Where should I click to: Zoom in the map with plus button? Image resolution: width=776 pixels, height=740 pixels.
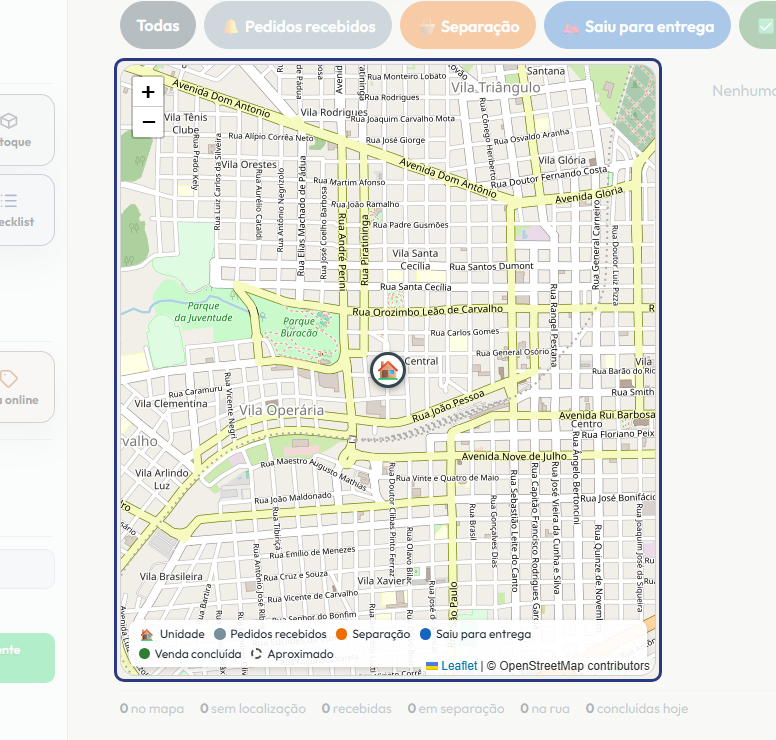point(148,92)
